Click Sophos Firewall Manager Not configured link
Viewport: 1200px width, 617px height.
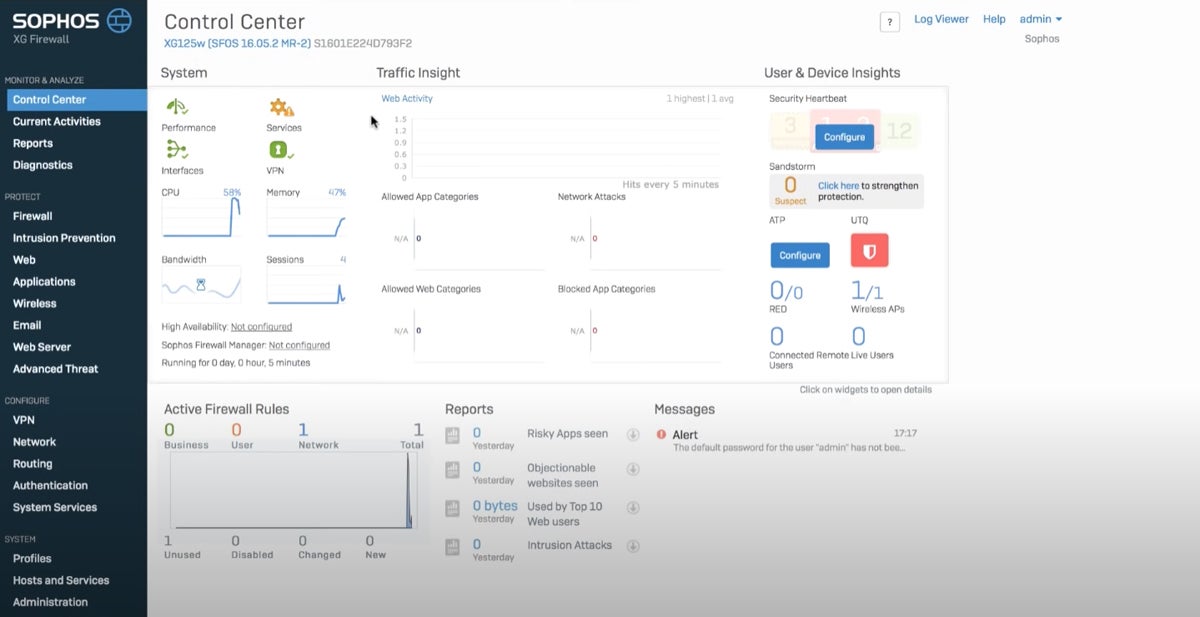pos(299,345)
